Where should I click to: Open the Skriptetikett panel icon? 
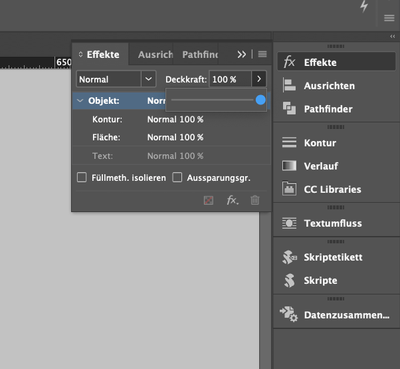tap(289, 257)
